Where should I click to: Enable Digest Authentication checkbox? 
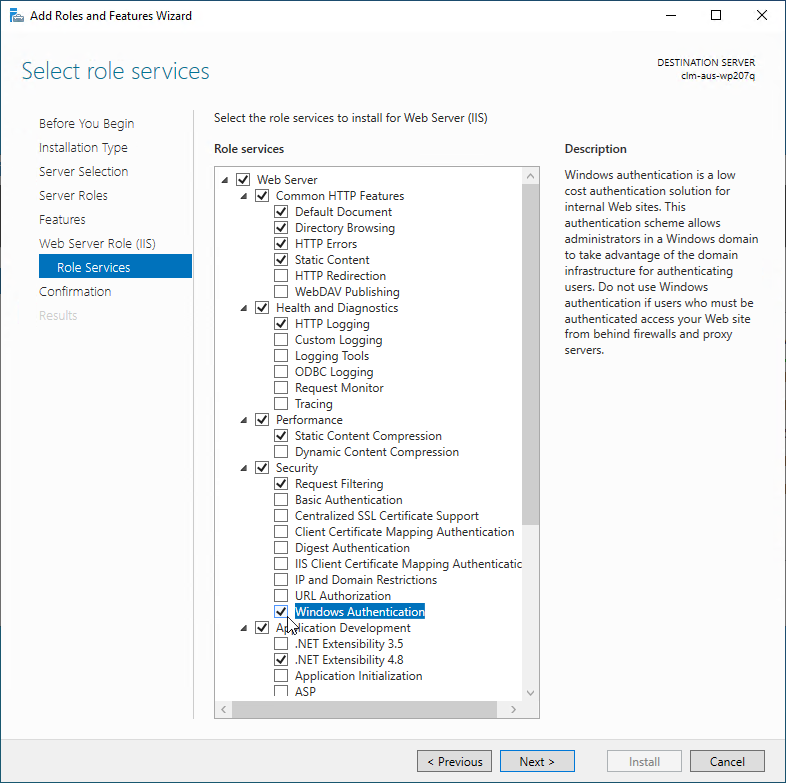point(281,548)
